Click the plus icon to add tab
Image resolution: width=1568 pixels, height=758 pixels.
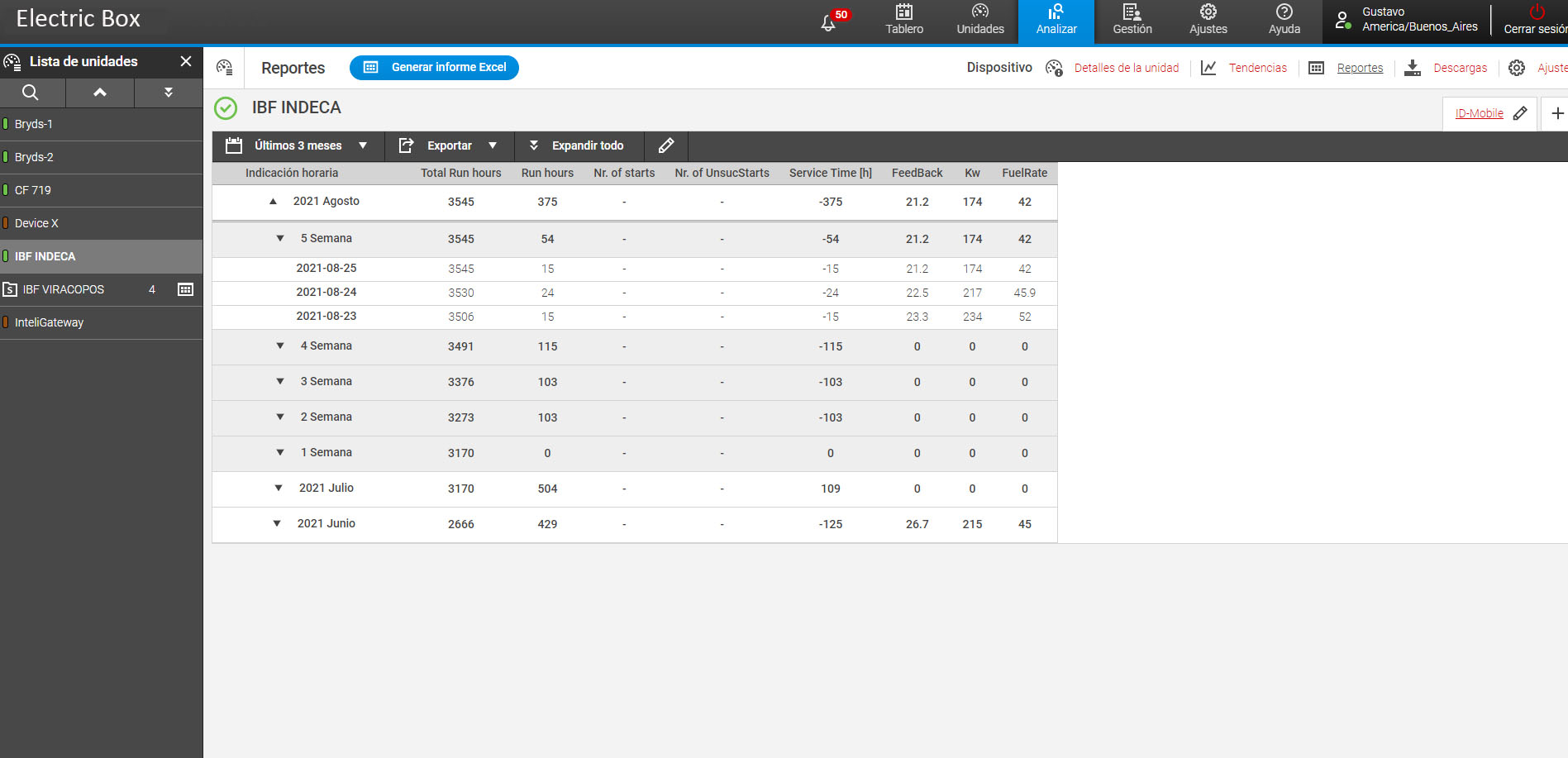[1556, 113]
